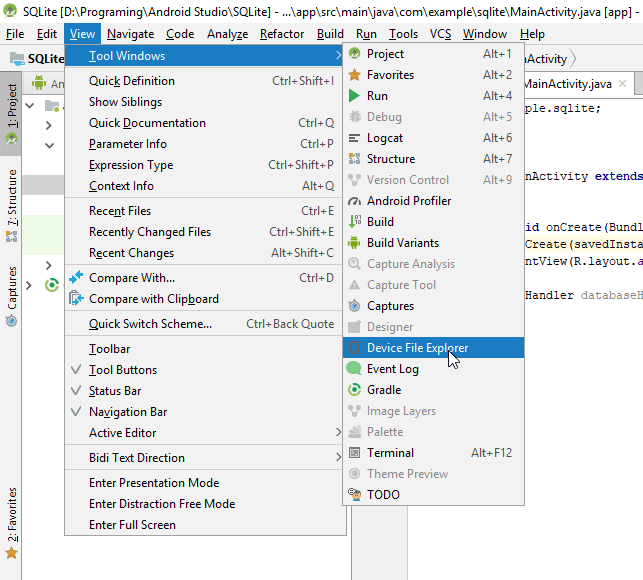The width and height of the screenshot is (643, 580).
Task: Choose Show Siblings
Action: coord(204,102)
